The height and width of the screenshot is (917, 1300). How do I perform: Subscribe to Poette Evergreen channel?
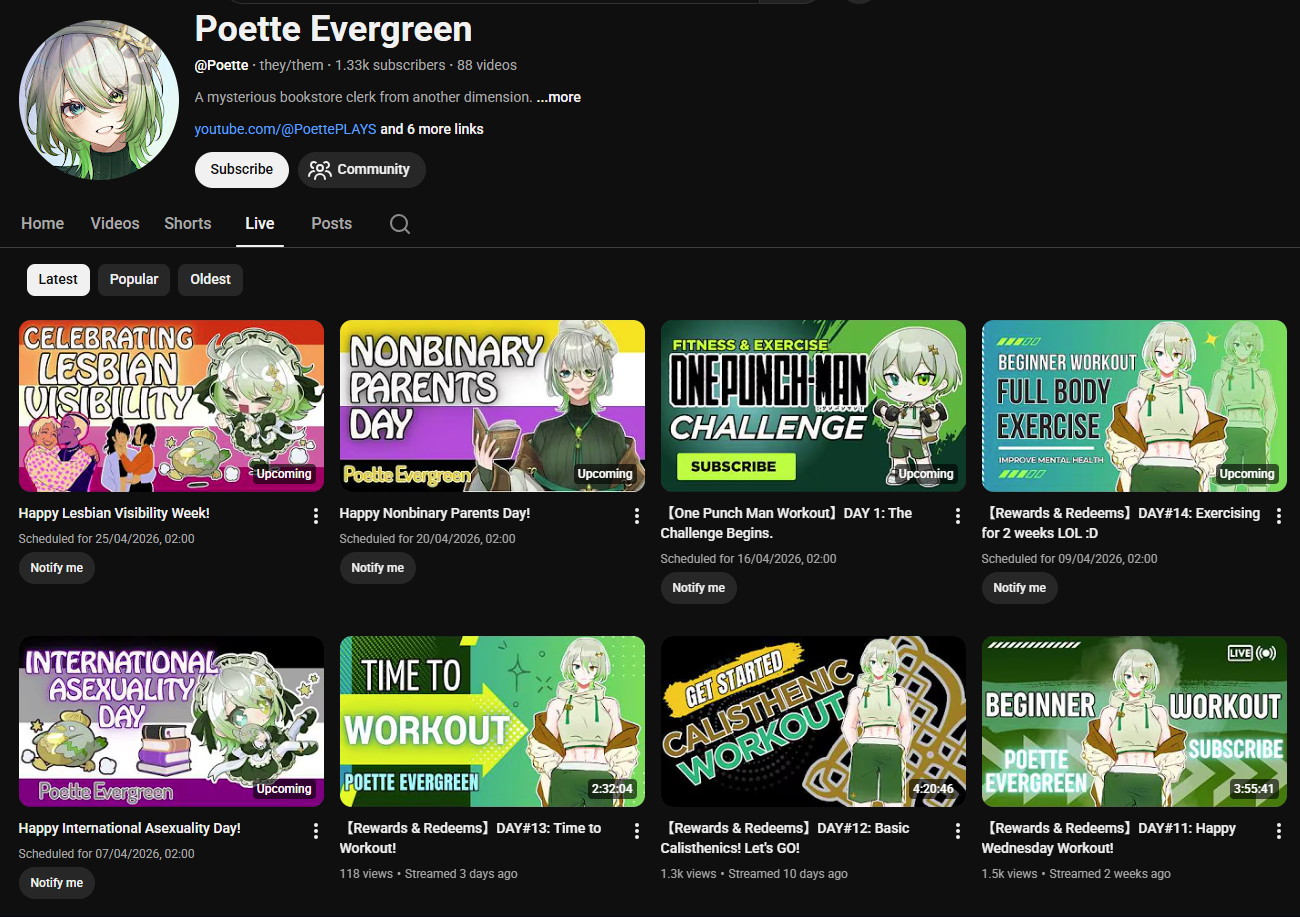(x=242, y=170)
